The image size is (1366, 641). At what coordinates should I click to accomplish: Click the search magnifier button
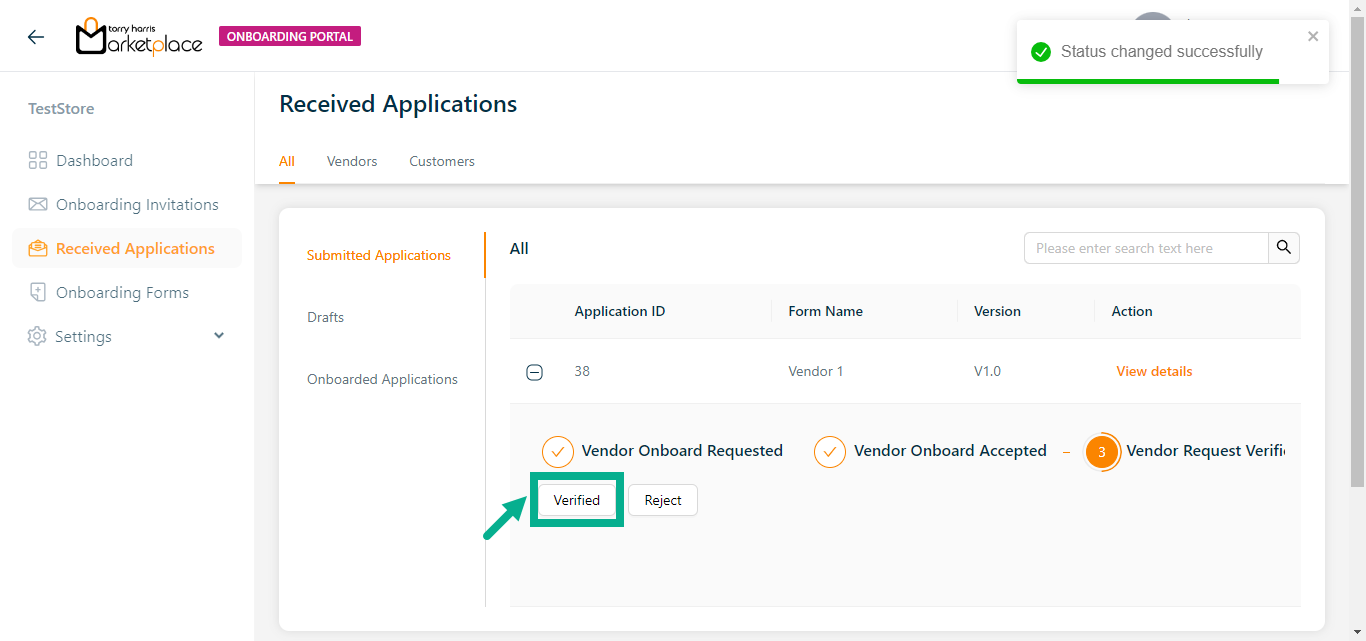[x=1284, y=248]
